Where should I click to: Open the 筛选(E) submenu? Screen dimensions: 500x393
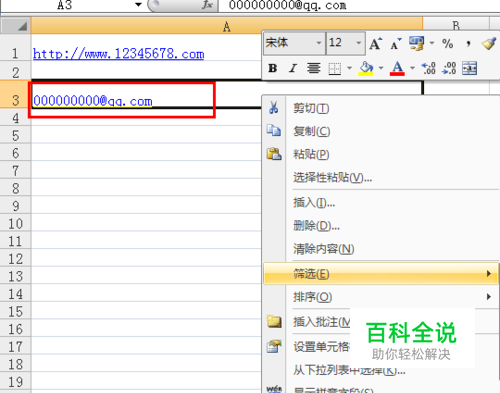coord(381,274)
